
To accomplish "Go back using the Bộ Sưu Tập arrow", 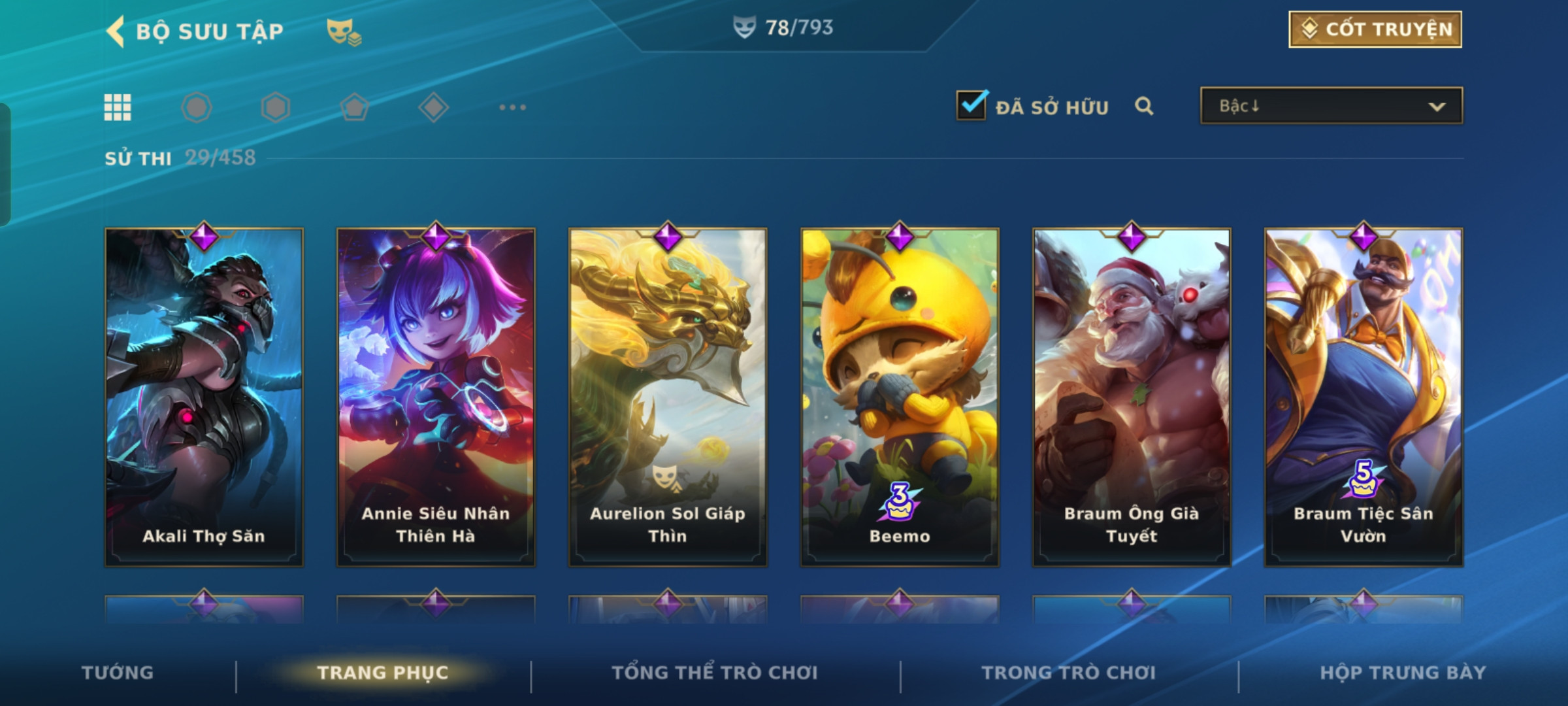I will (x=116, y=31).
